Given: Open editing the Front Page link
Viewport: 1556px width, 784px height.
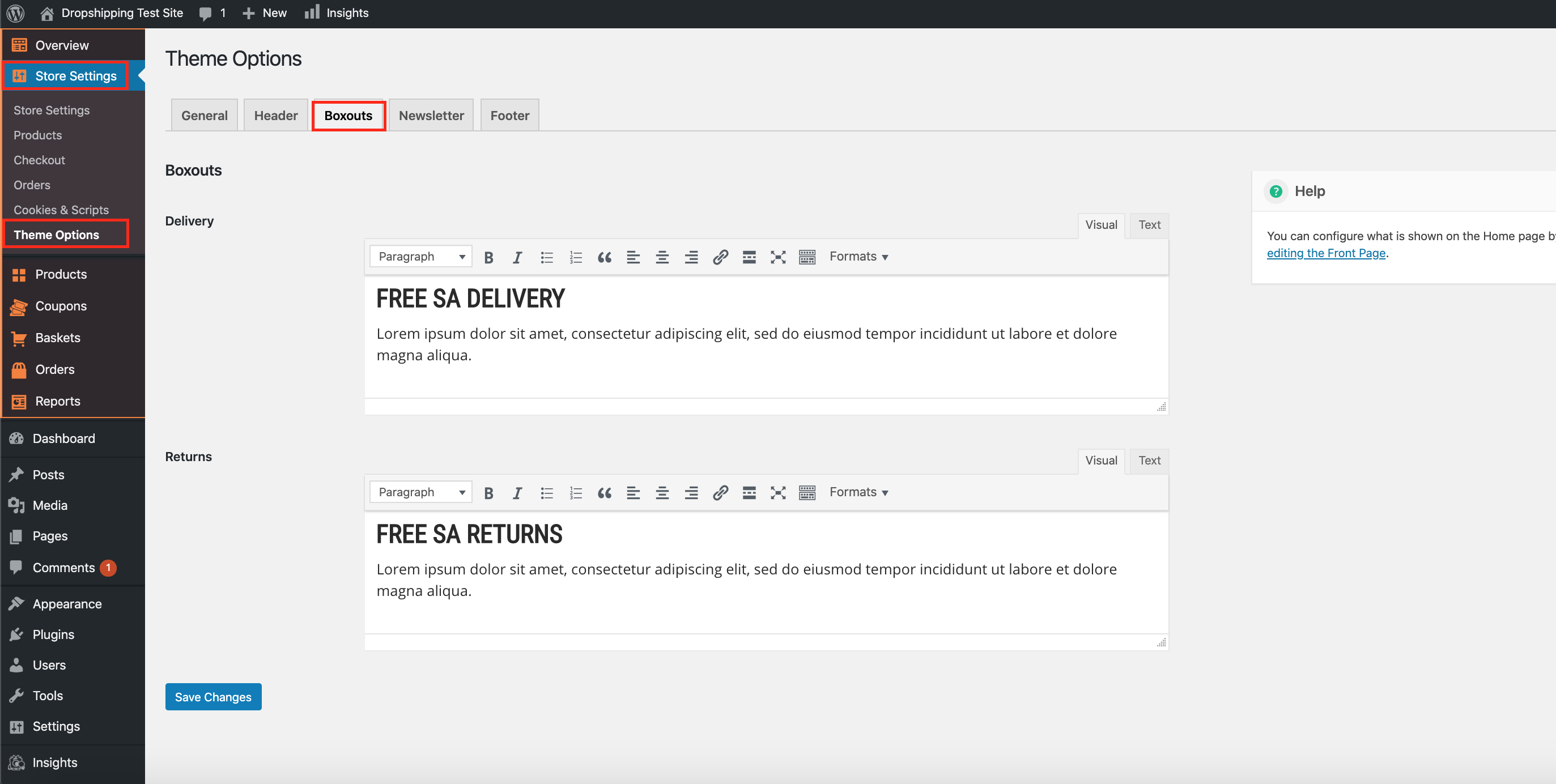Looking at the screenshot, I should (x=1326, y=253).
